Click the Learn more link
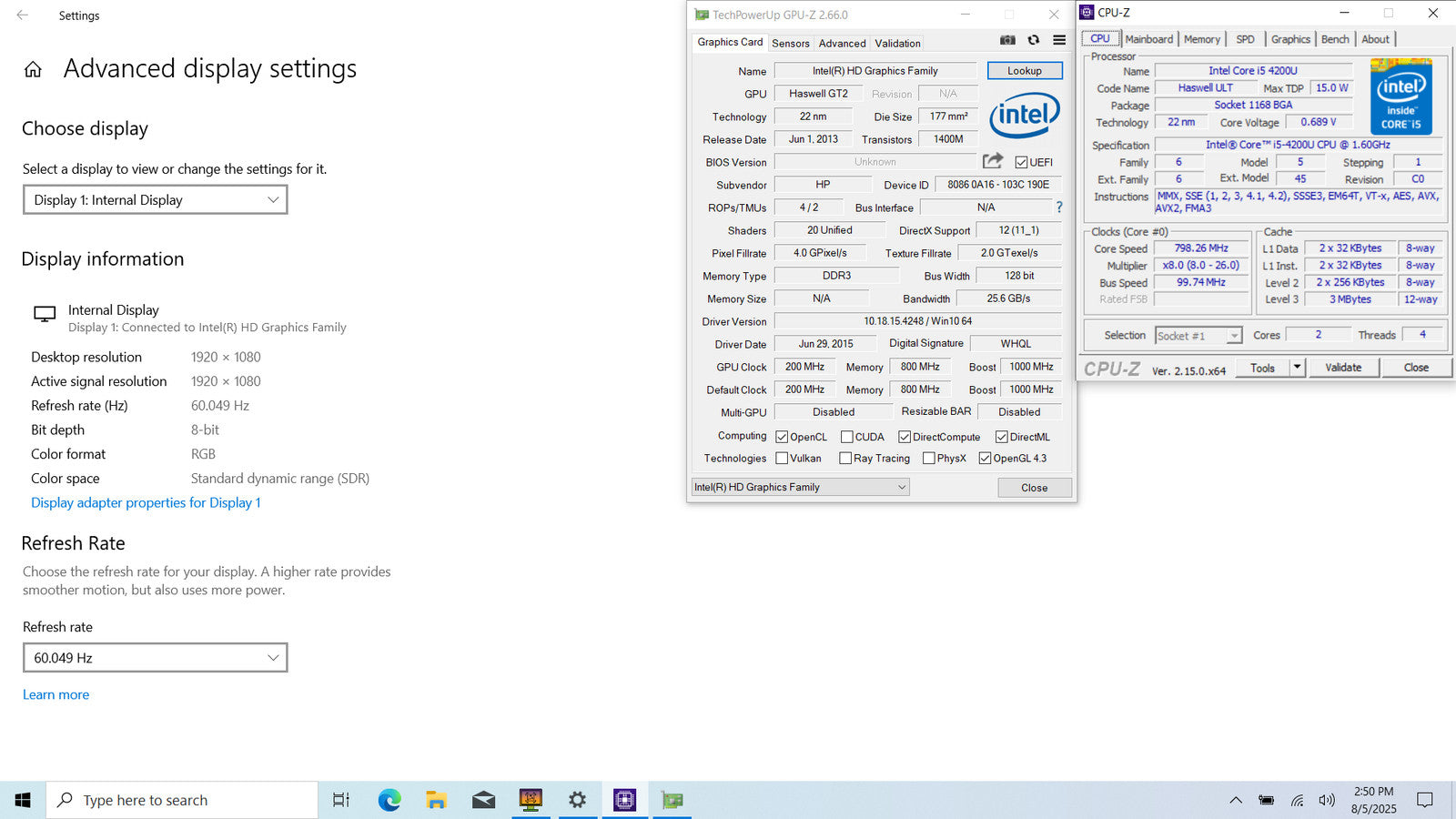This screenshot has width=1456, height=819. 56,694
